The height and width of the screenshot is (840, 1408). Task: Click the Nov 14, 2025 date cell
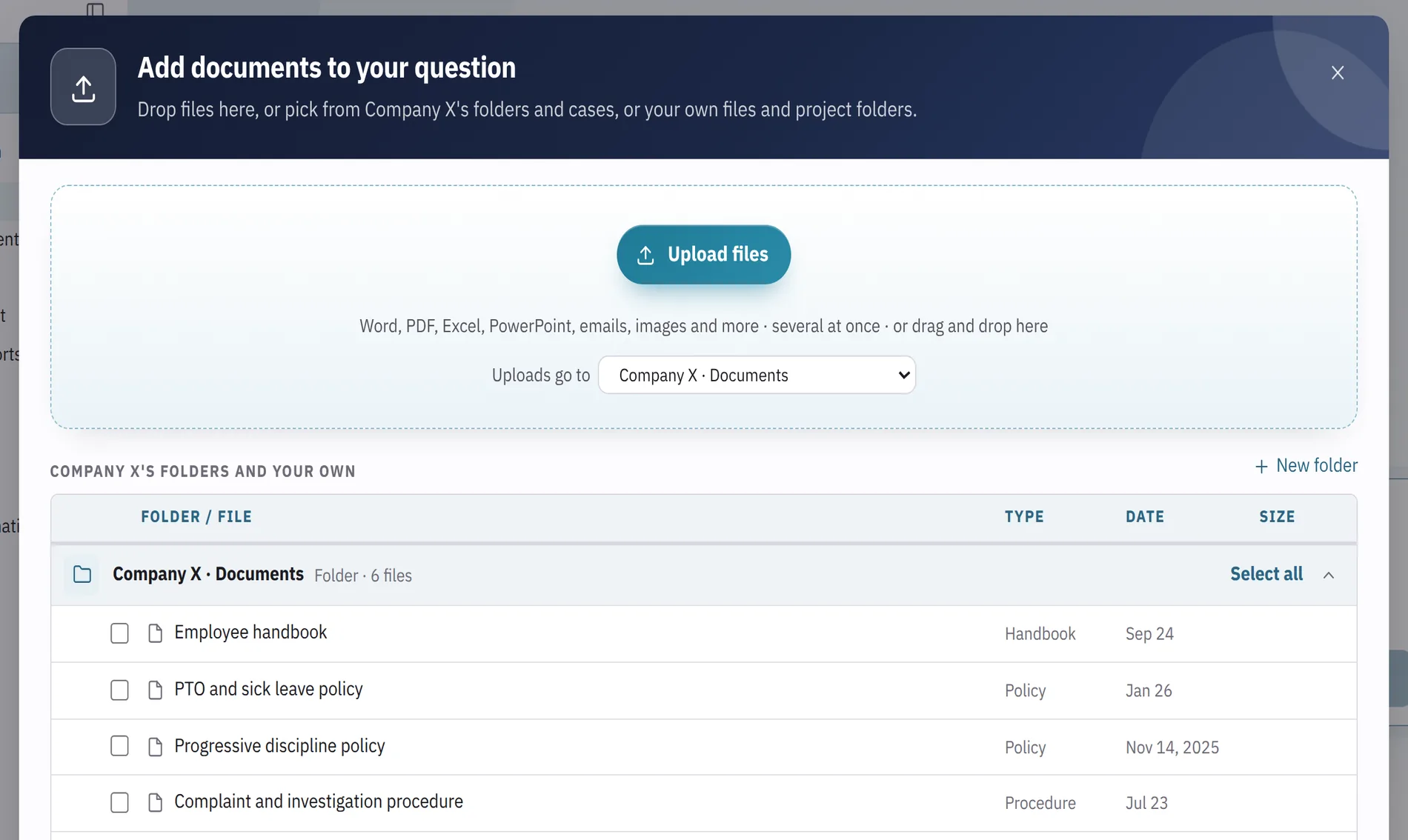pos(1172,747)
